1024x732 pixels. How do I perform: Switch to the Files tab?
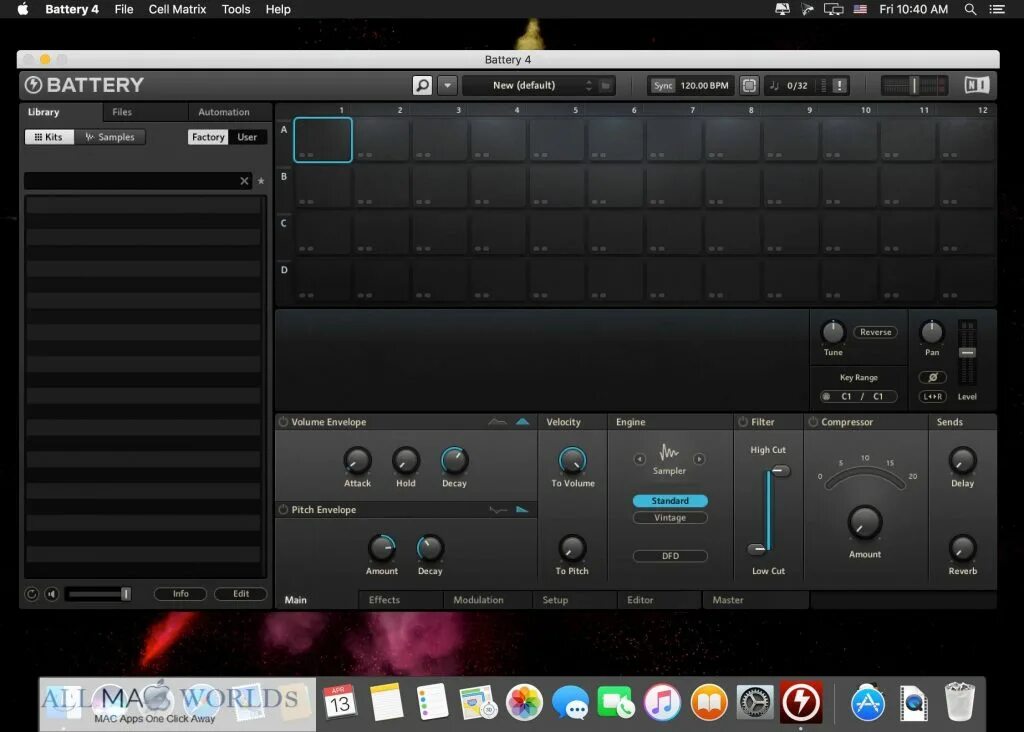pos(122,112)
